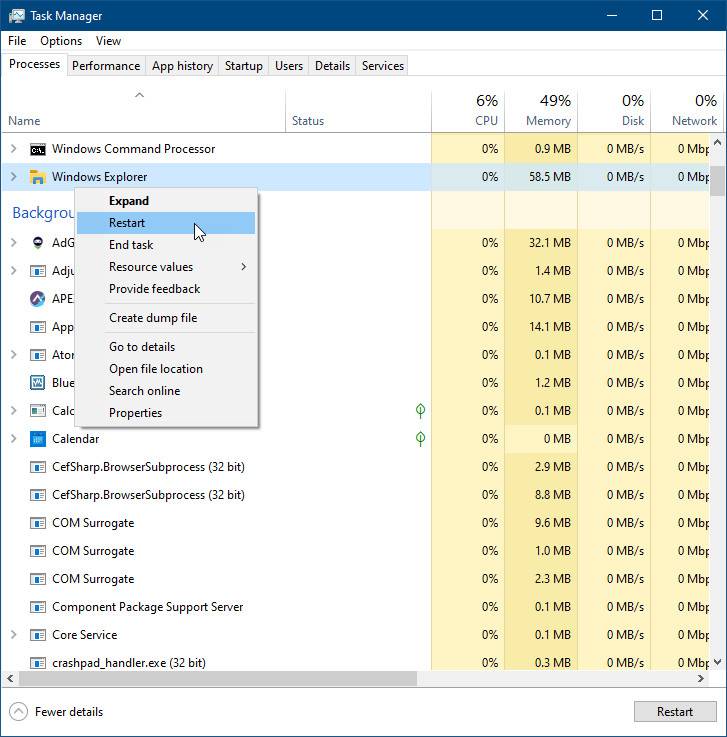
Task: Sort by the Memory column header
Action: point(541,110)
